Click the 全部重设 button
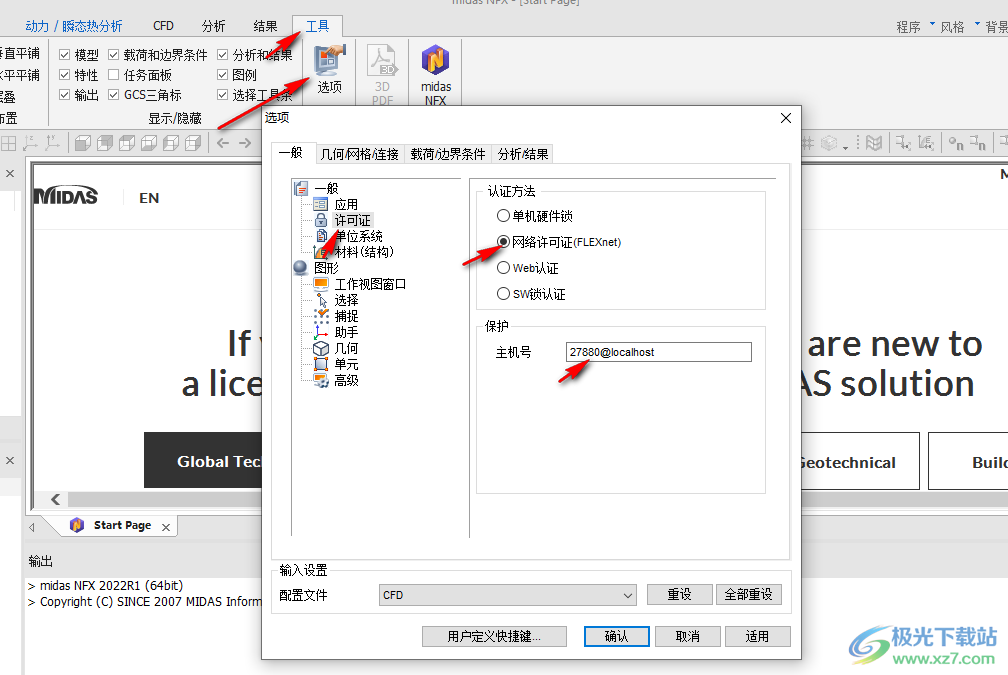This screenshot has height=675, width=1008. [x=749, y=594]
